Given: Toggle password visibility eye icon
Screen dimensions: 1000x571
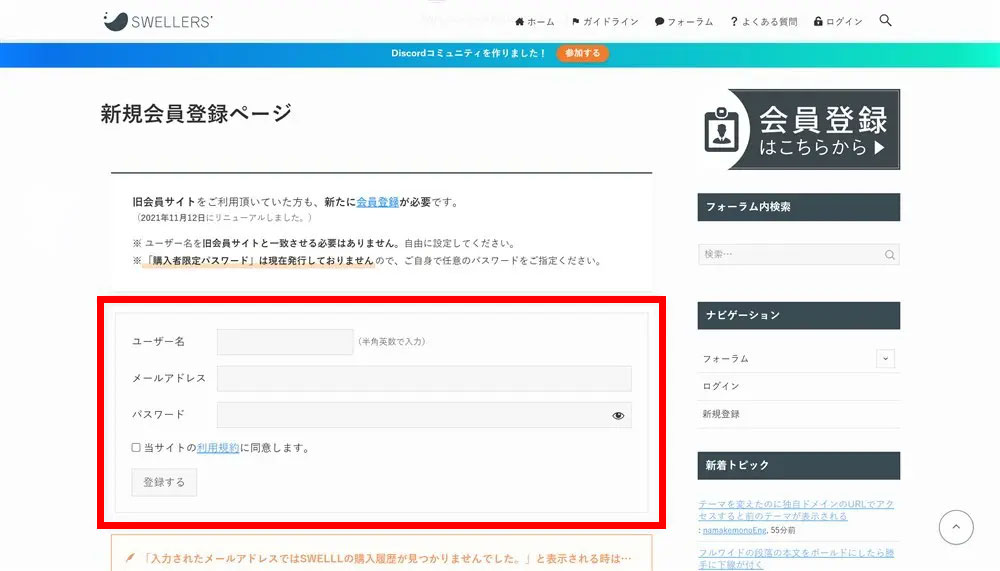Looking at the screenshot, I should click(x=618, y=415).
